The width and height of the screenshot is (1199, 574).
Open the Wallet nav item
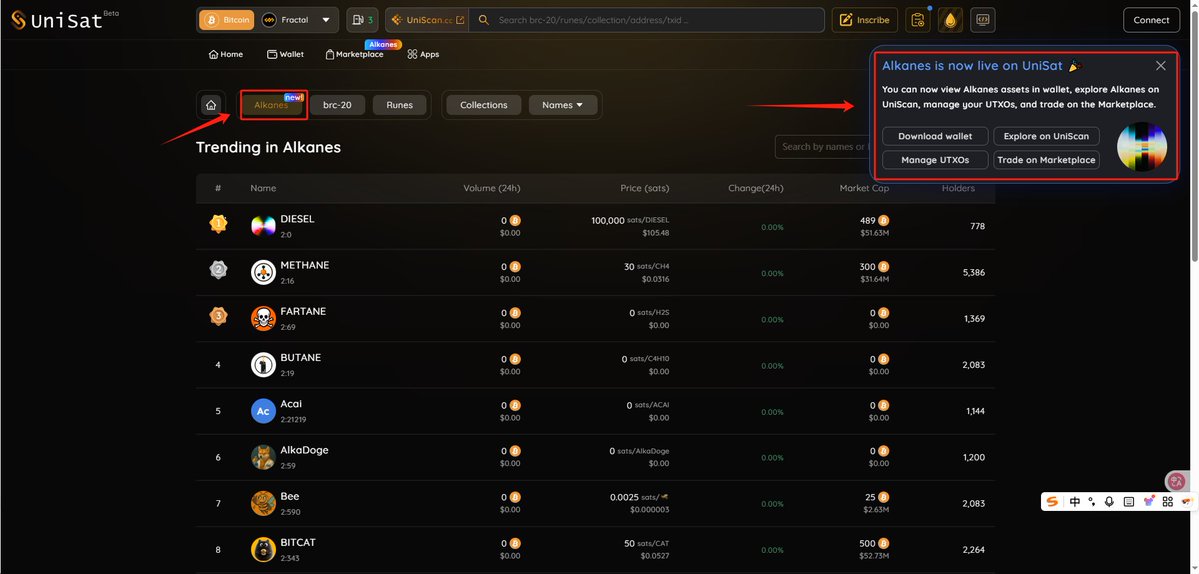pos(285,54)
